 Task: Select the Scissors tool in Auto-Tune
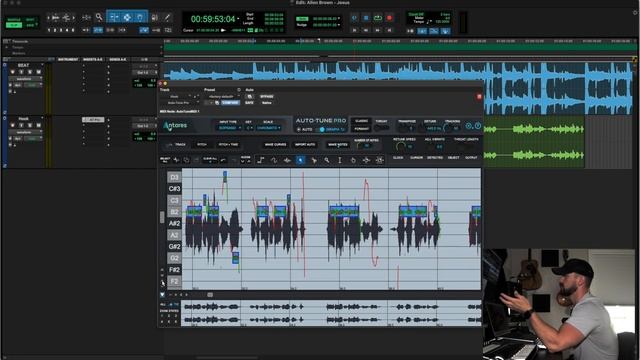(x=313, y=160)
